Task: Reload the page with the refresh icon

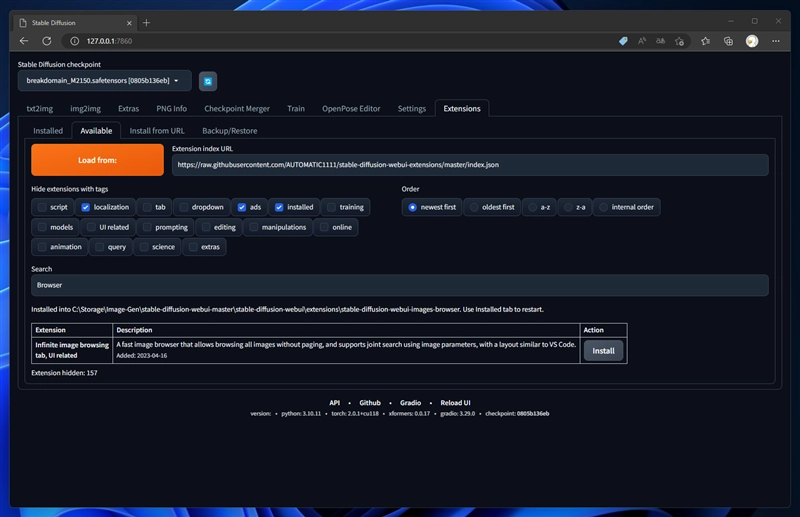Action: [46, 41]
